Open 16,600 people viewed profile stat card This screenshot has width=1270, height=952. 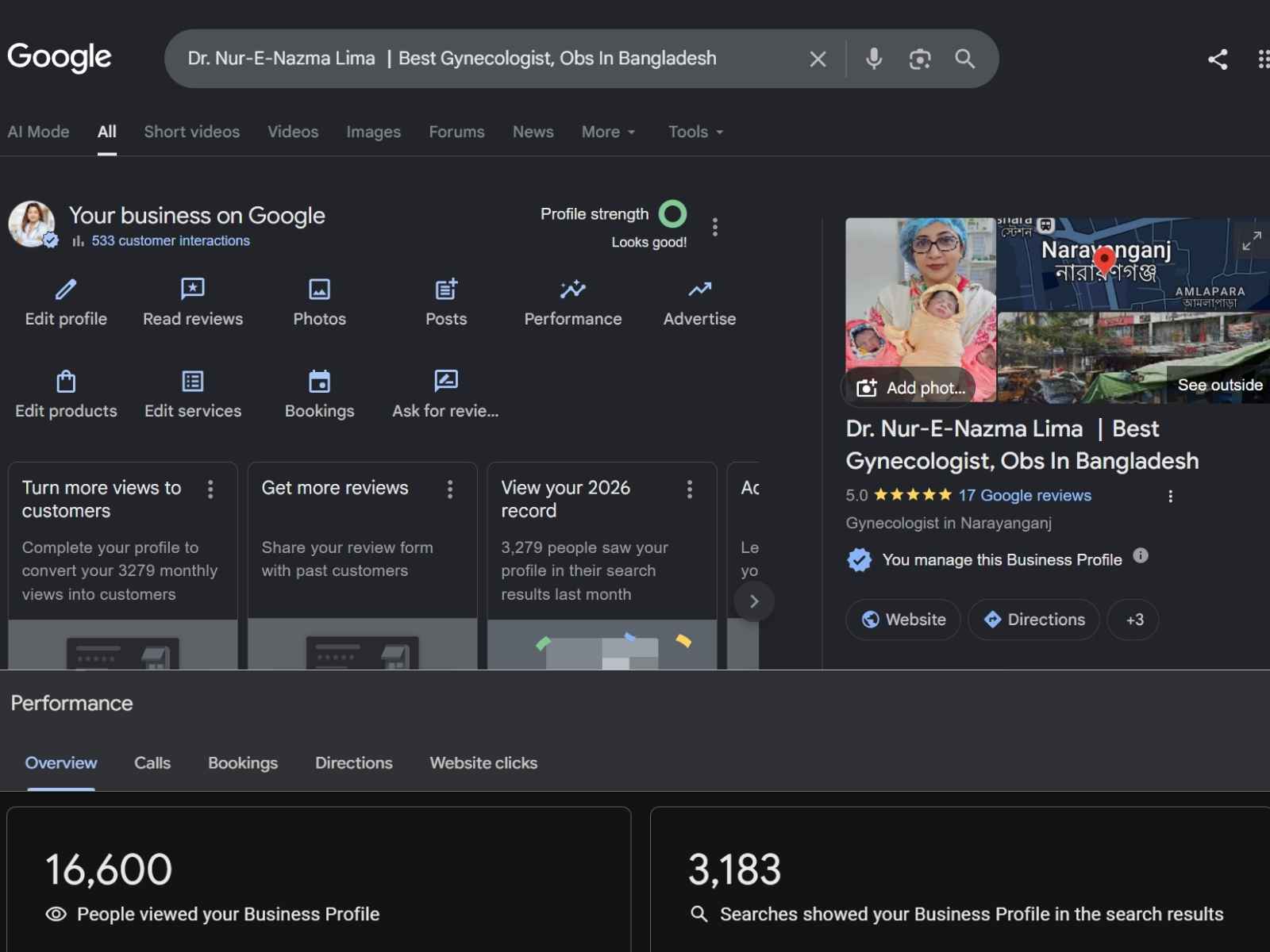point(319,879)
